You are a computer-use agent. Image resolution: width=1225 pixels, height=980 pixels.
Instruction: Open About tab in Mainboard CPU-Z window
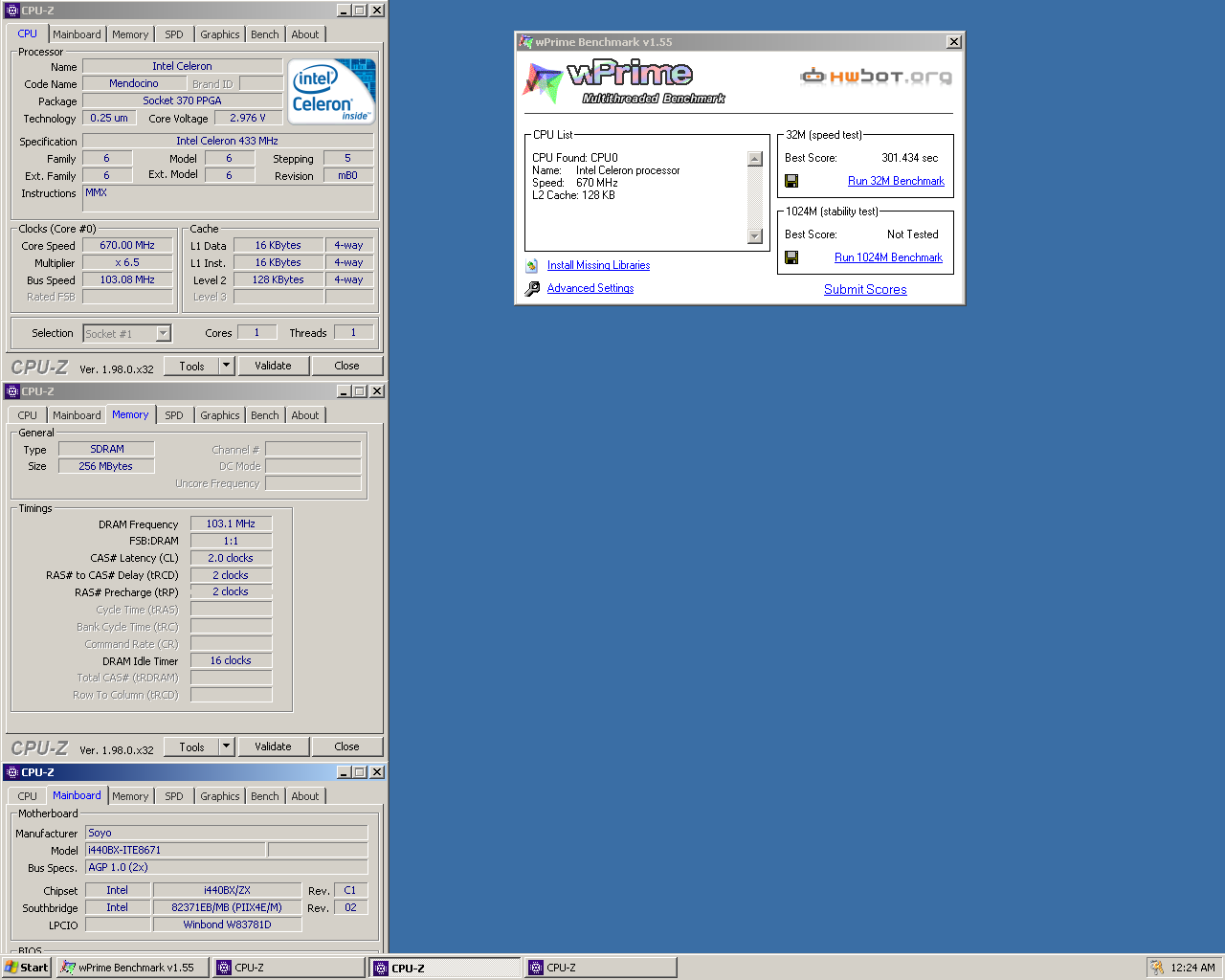tap(305, 796)
